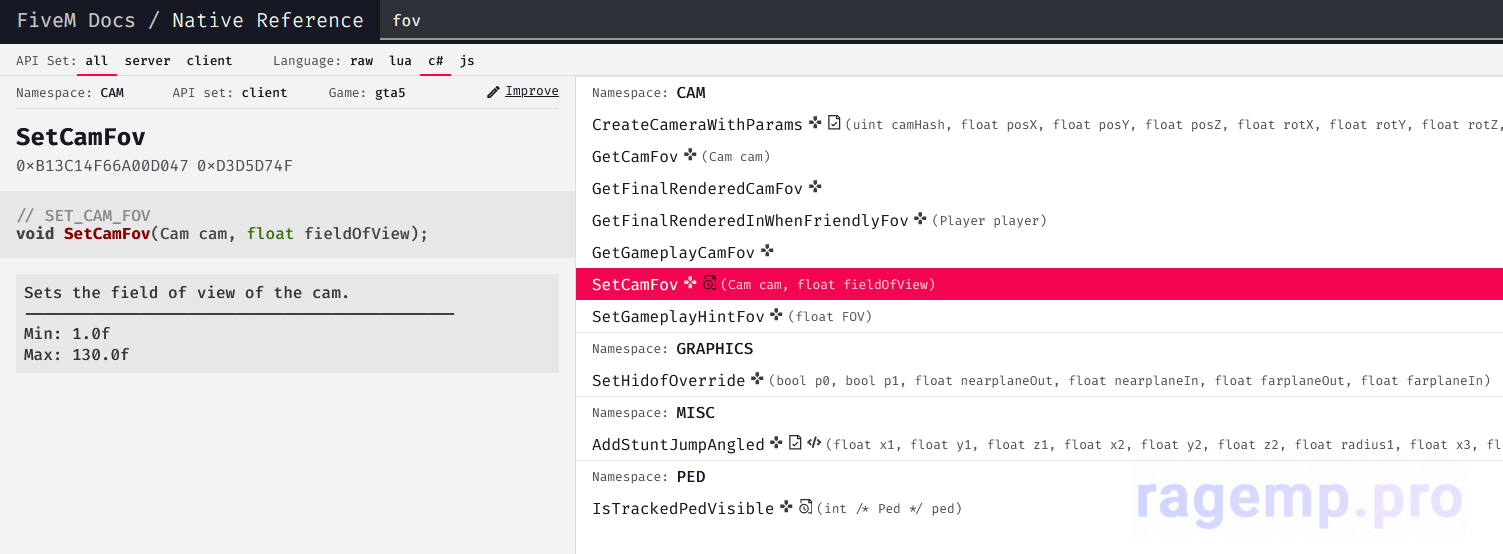Click document-clock icon next to IsTrackedPedVisible
1503x554 pixels.
[805, 508]
